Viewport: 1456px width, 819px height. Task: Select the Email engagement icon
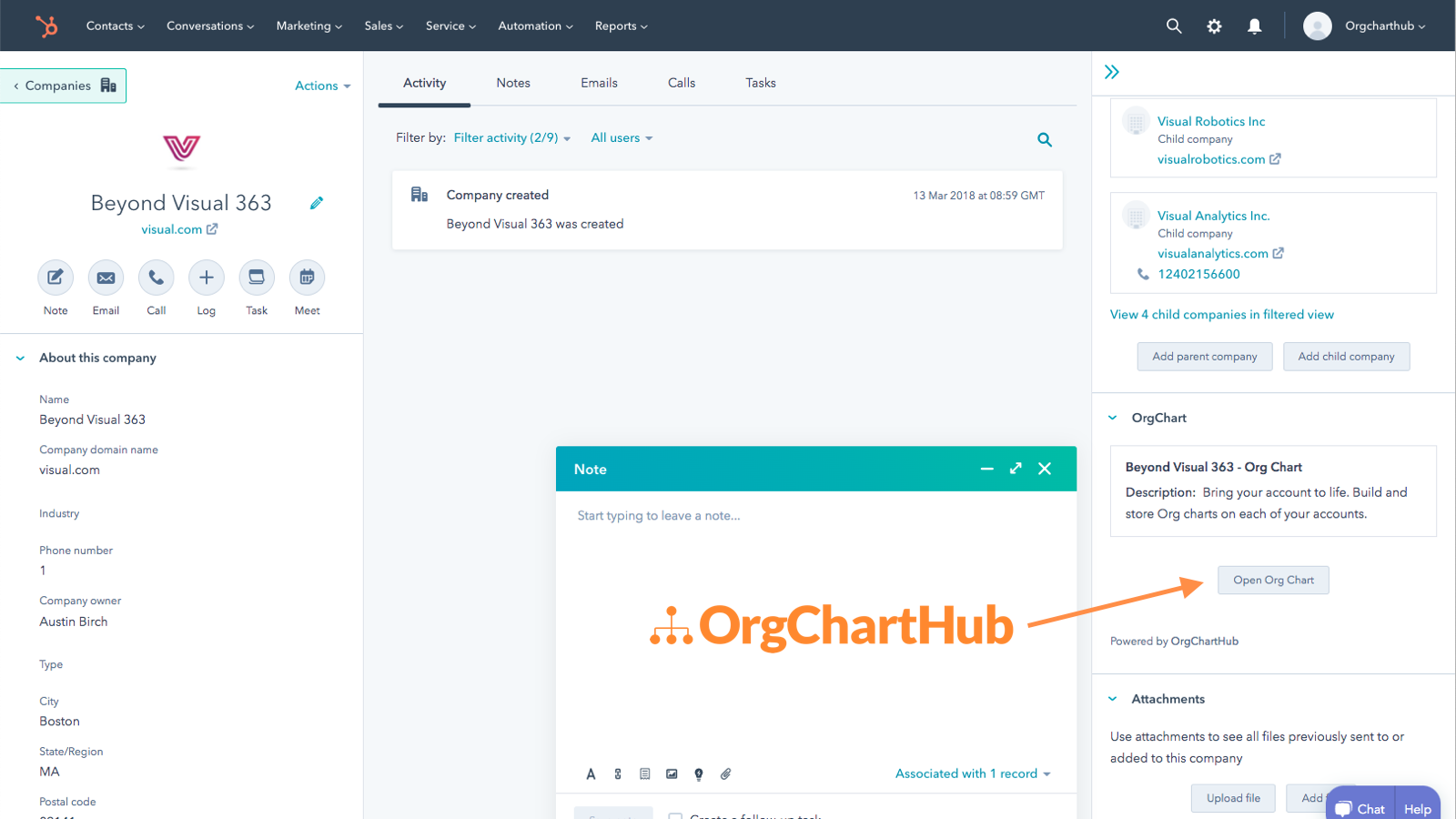click(x=106, y=278)
